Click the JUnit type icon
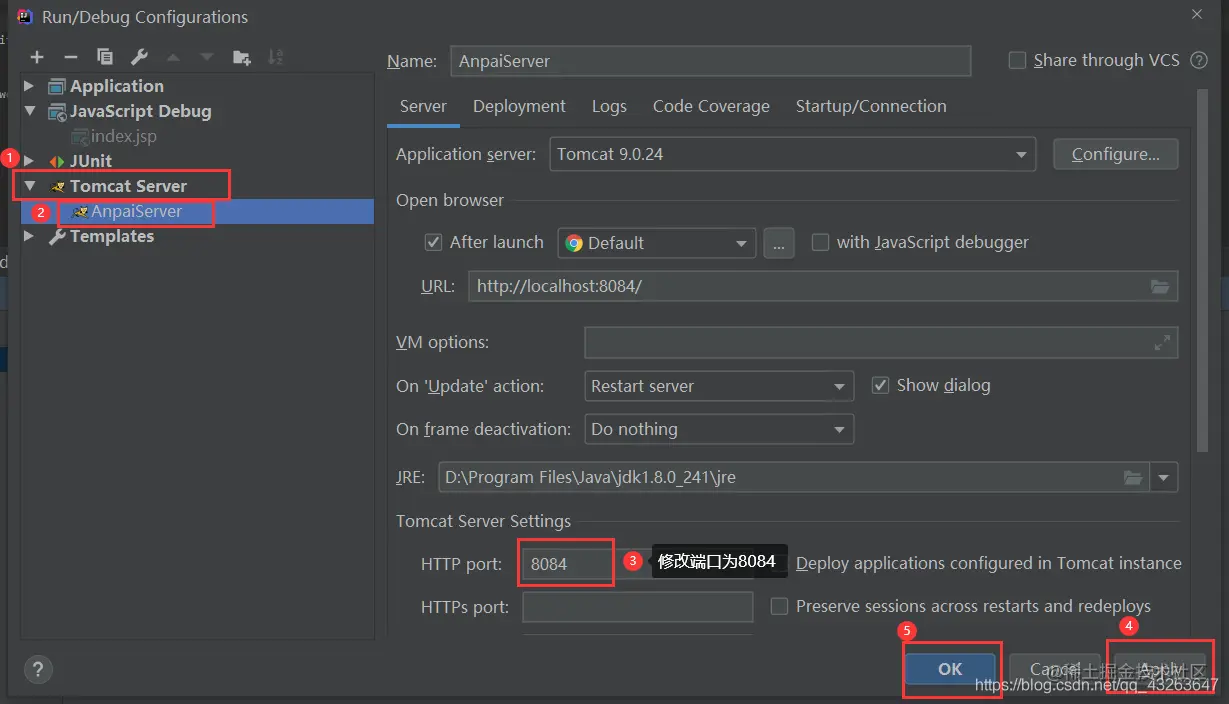This screenshot has width=1229, height=704. pyautogui.click(x=57, y=161)
